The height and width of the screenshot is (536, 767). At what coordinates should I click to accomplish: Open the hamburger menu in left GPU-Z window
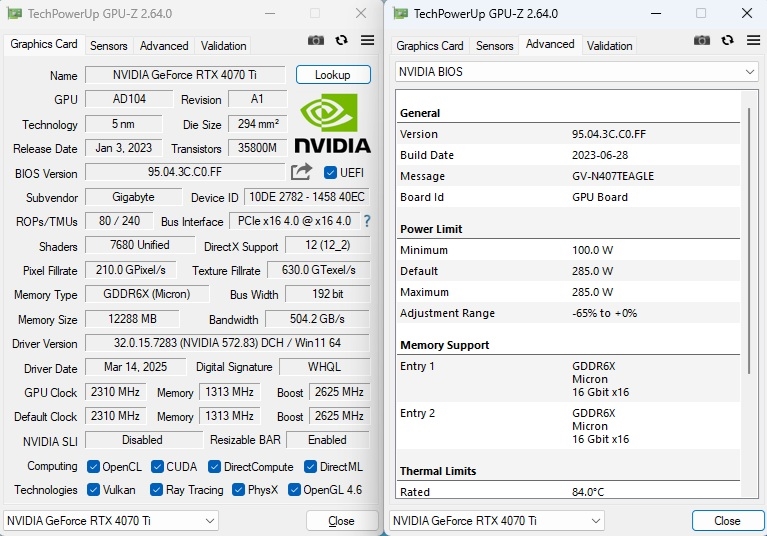[x=367, y=40]
